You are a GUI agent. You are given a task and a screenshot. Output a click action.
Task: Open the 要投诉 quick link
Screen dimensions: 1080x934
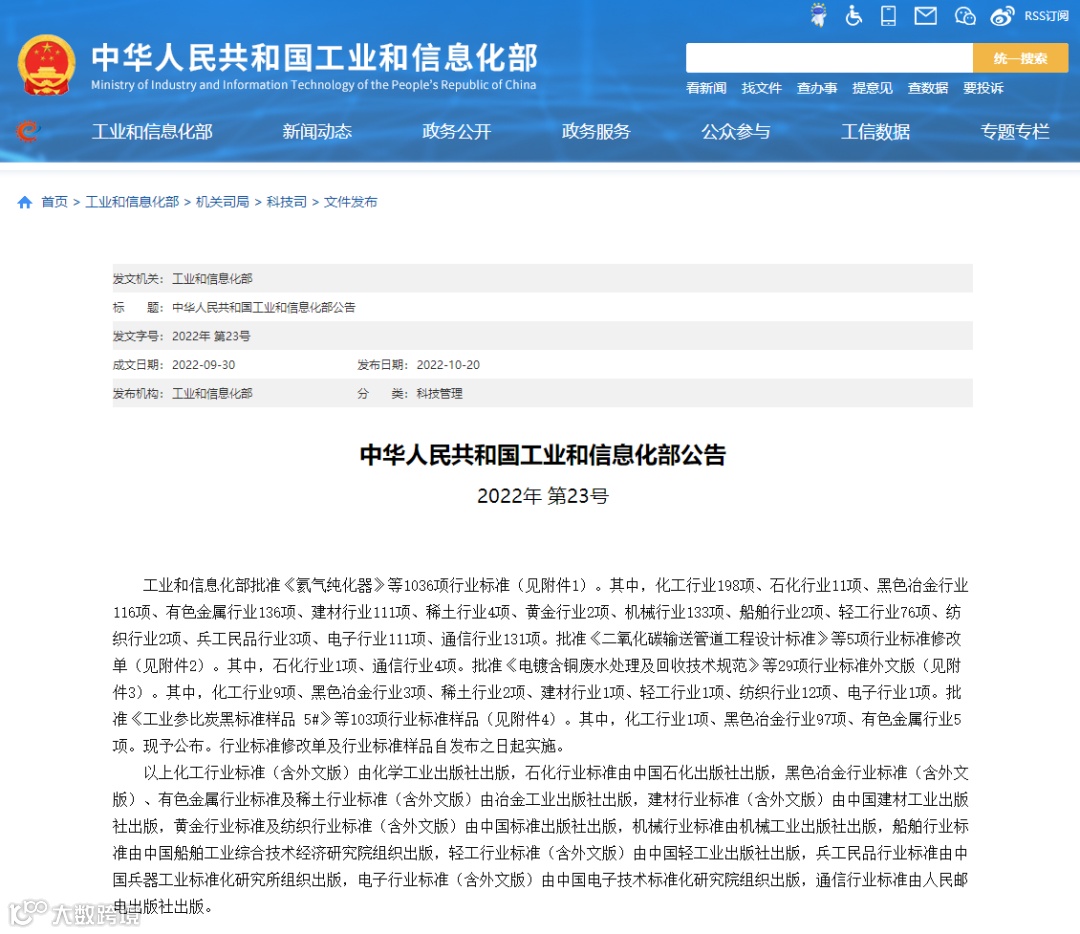click(x=983, y=88)
